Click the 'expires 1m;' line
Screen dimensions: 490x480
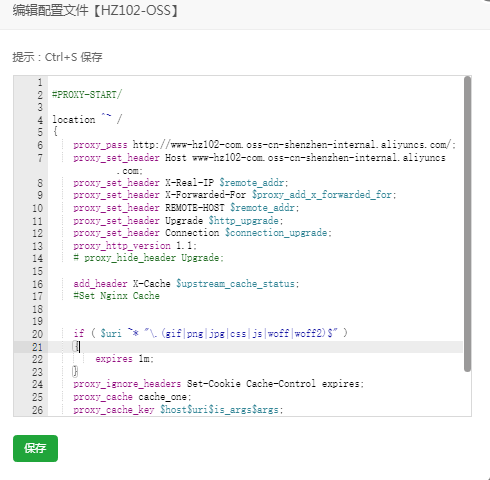(124, 359)
